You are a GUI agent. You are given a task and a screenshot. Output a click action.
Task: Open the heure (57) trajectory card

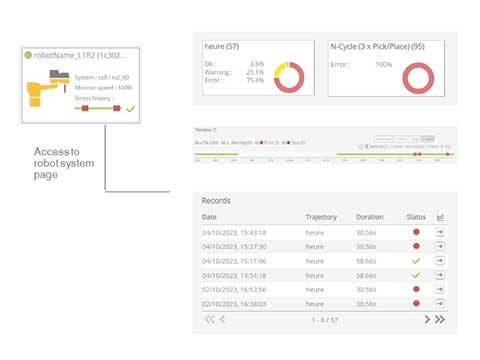(x=258, y=68)
